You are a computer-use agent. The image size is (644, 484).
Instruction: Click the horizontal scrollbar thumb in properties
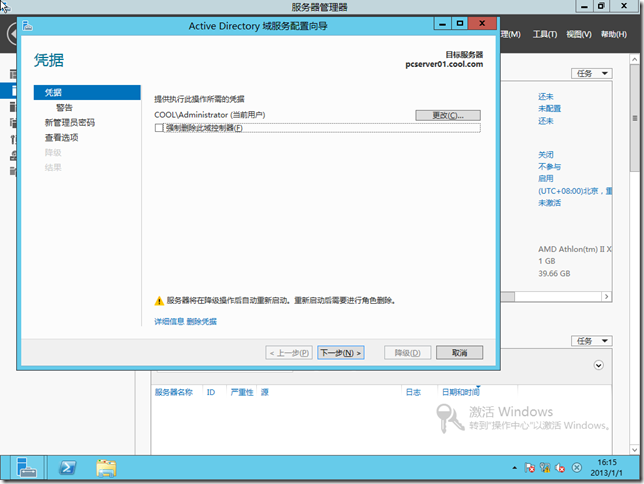click(x=508, y=297)
